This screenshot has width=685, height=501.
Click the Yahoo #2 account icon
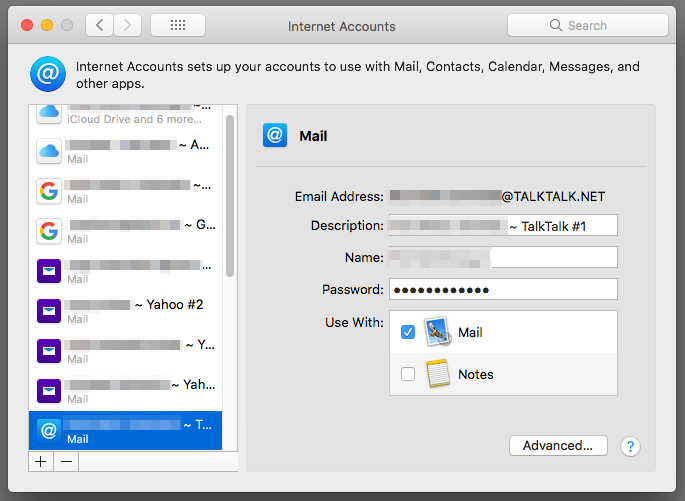49,311
